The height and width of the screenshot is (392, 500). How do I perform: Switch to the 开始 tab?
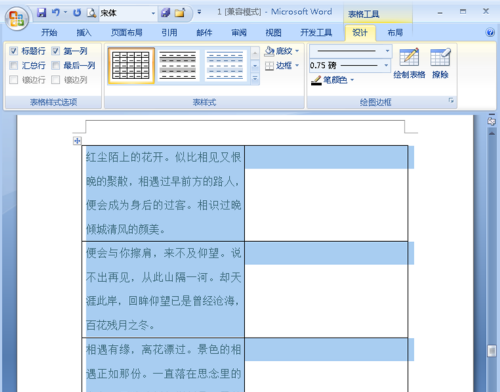click(x=49, y=33)
